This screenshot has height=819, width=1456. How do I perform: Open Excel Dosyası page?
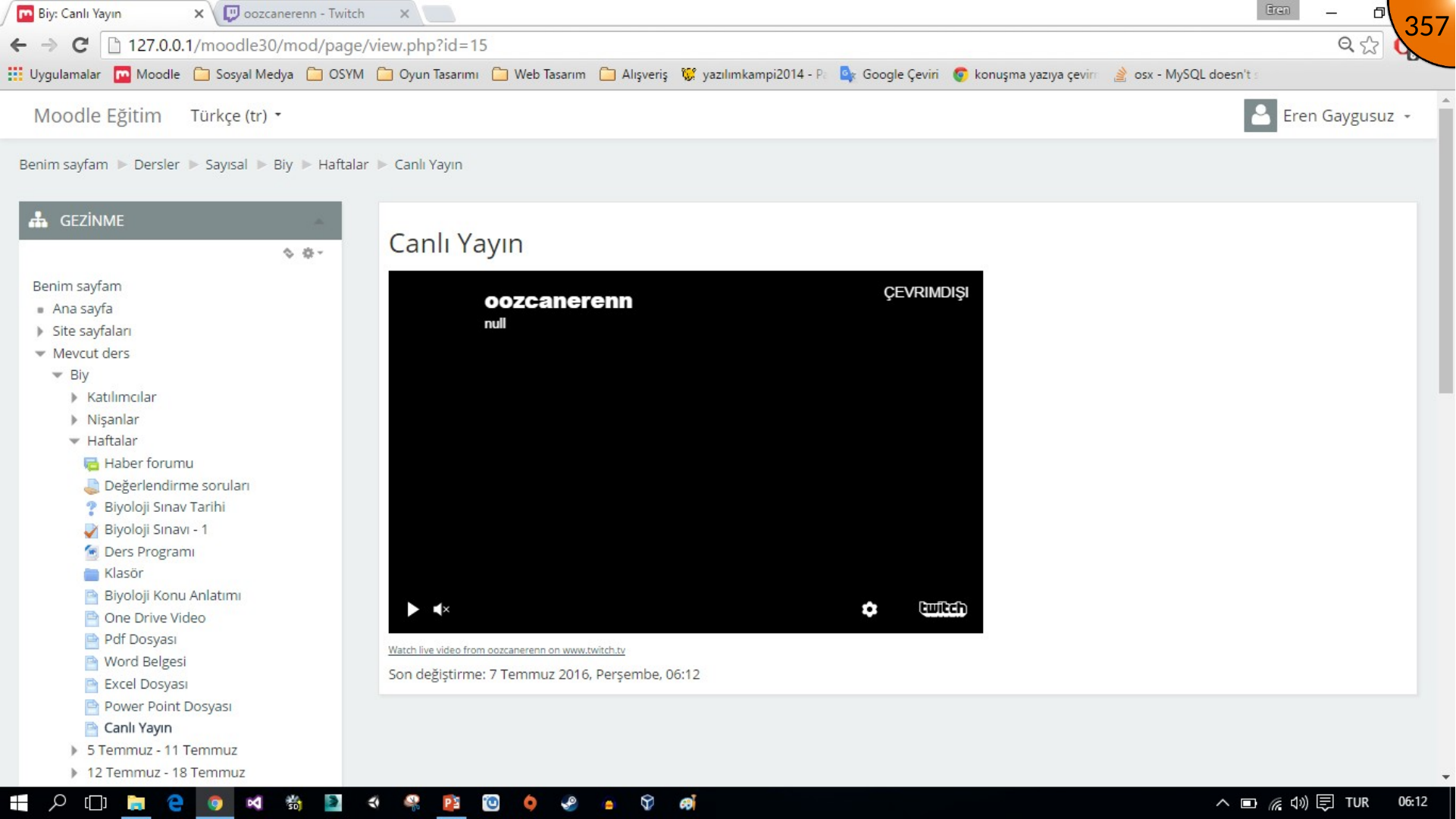pos(146,684)
